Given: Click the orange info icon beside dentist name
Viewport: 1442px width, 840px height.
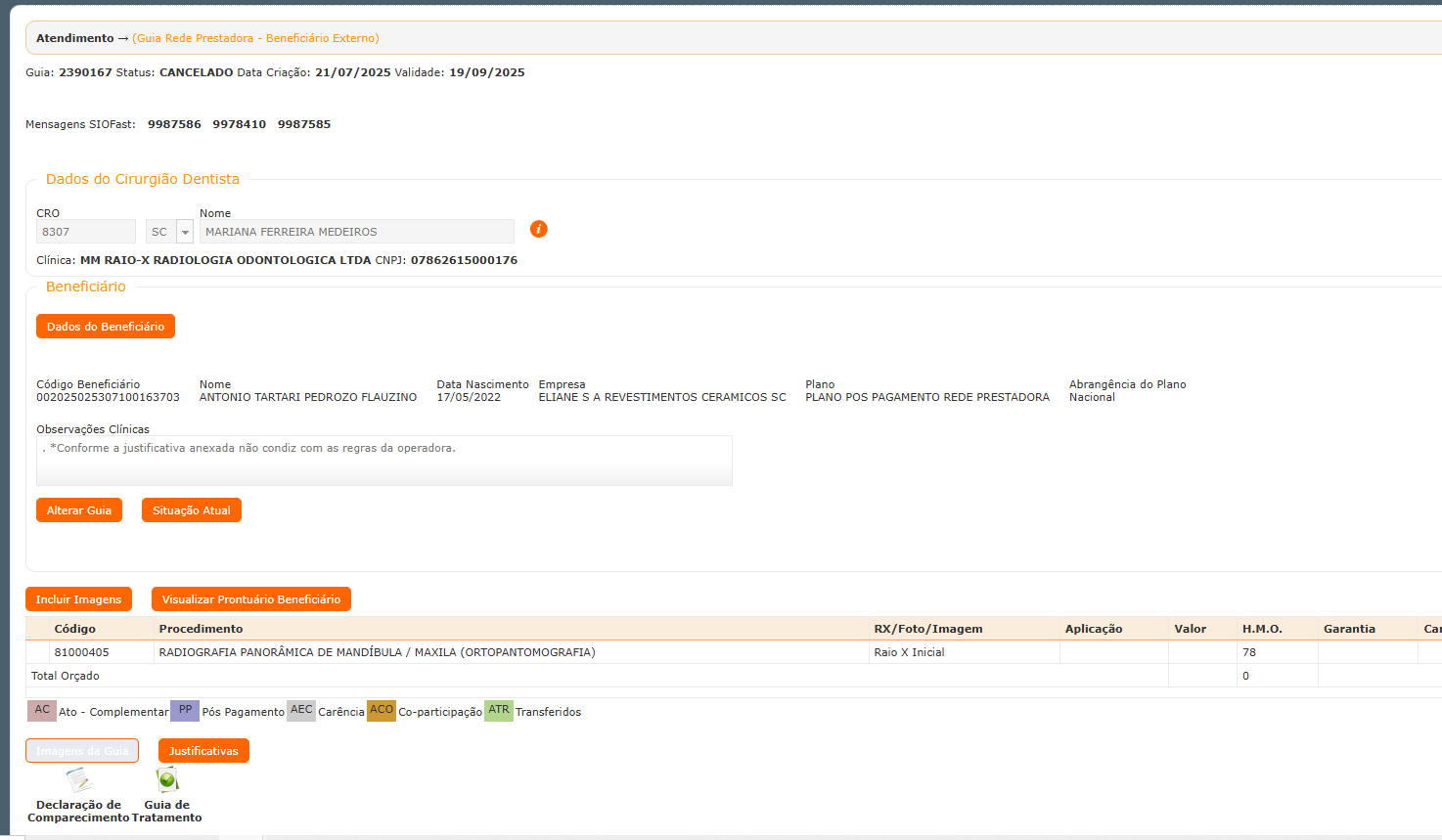Looking at the screenshot, I should coord(538,229).
